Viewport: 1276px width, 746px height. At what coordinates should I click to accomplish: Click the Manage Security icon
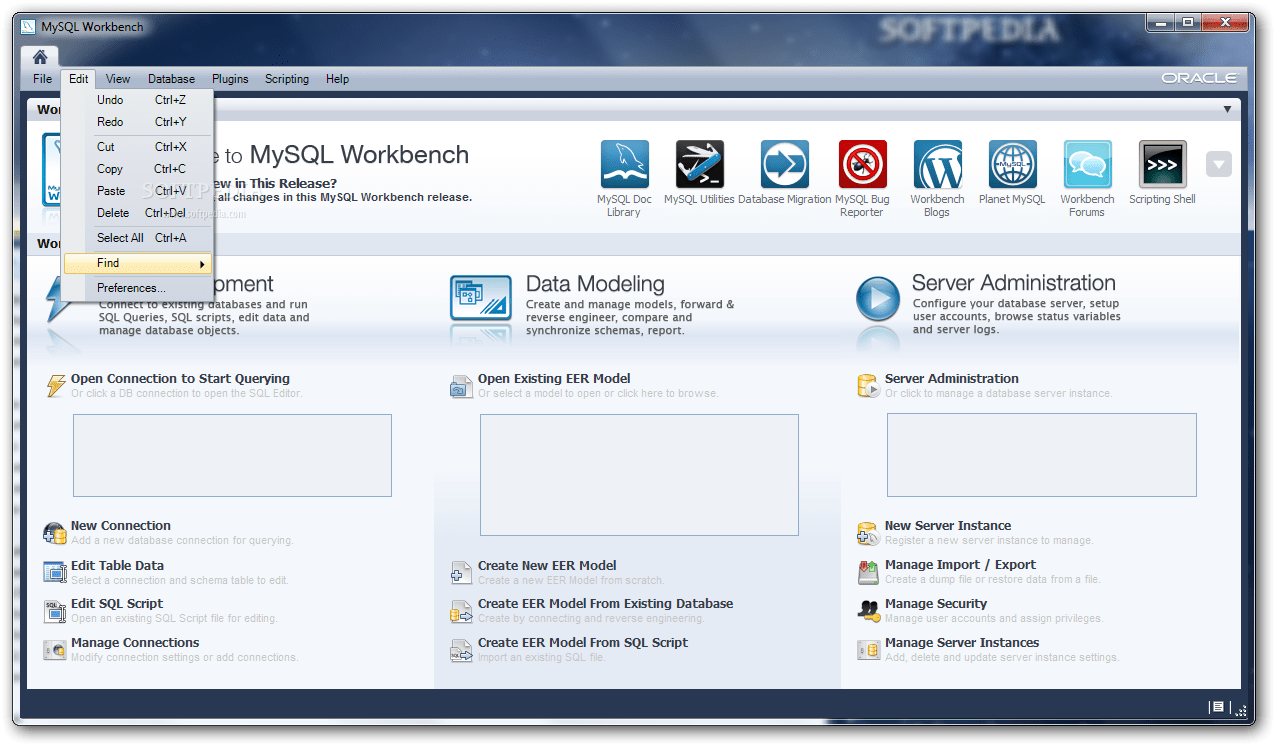[x=868, y=611]
